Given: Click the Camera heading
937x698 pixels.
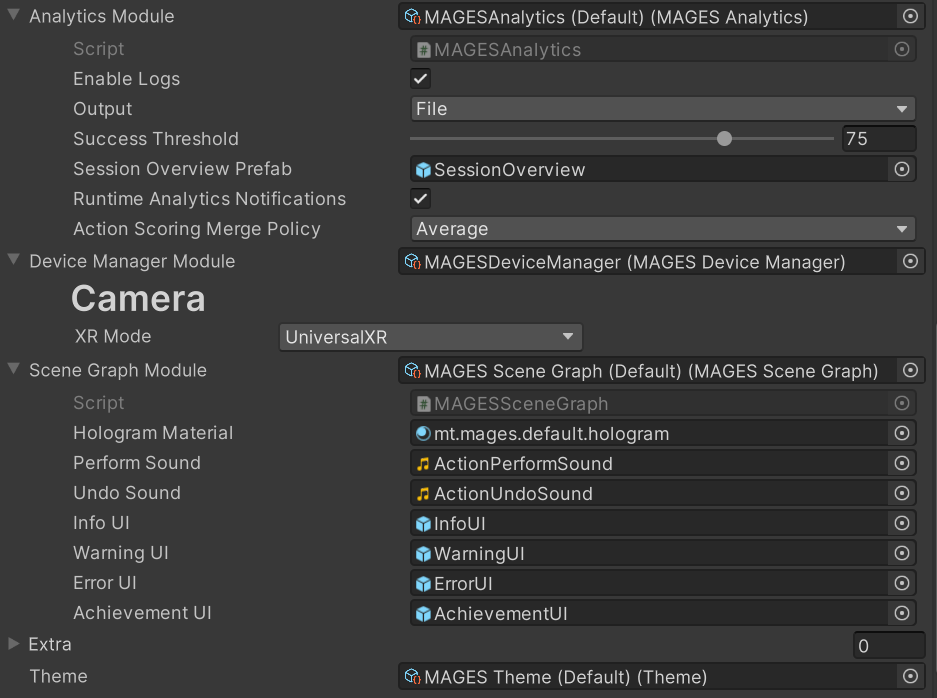Looking at the screenshot, I should 138,298.
